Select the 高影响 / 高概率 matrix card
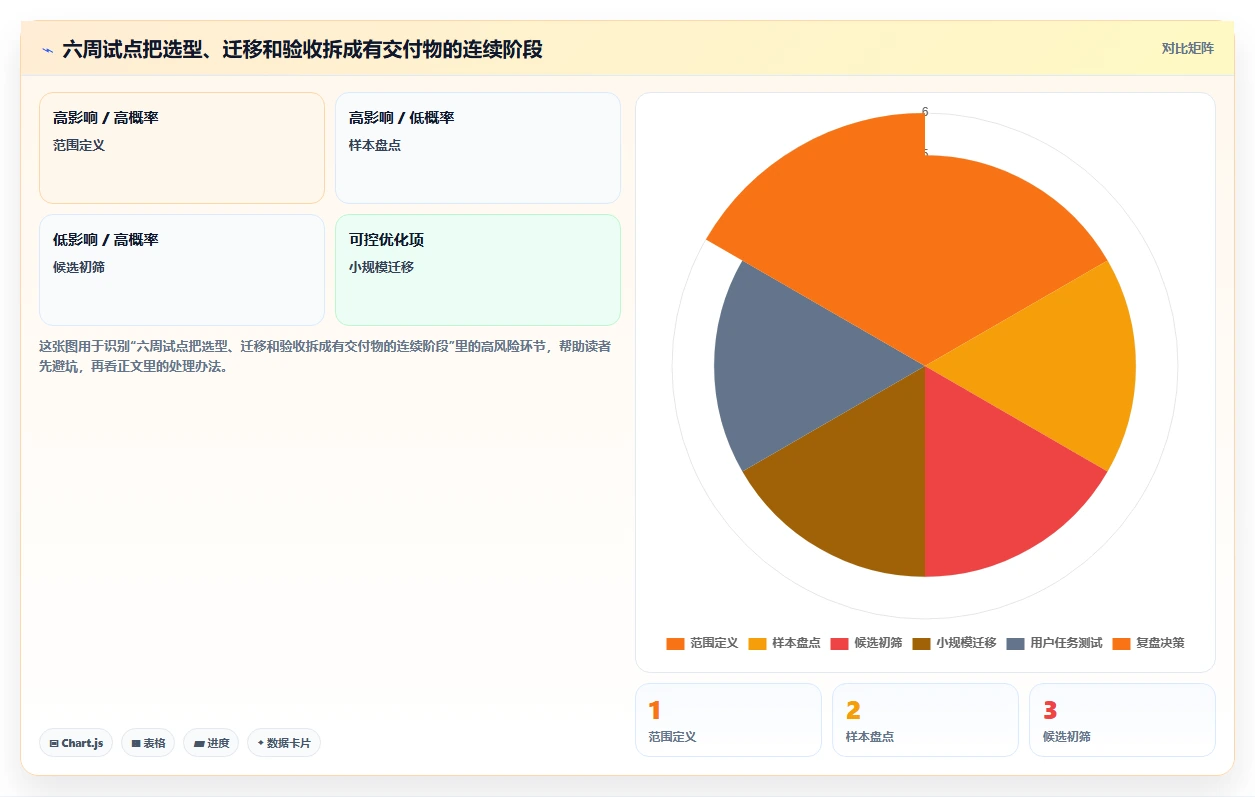 [182, 148]
